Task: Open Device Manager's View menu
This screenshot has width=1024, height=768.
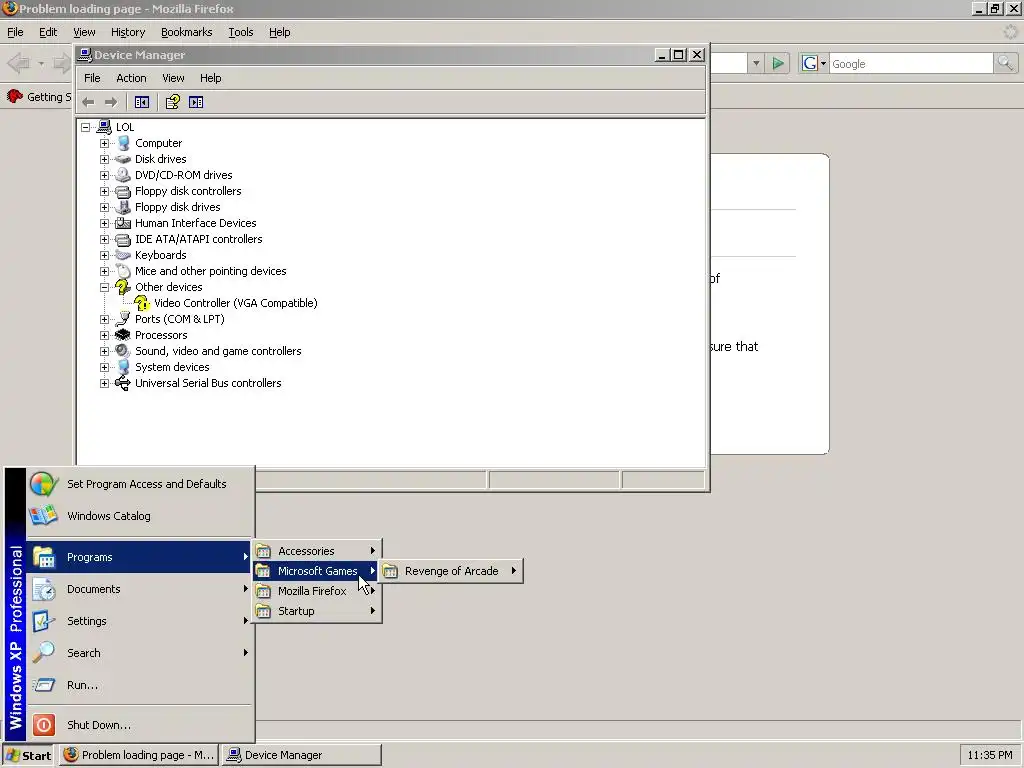Action: (173, 78)
